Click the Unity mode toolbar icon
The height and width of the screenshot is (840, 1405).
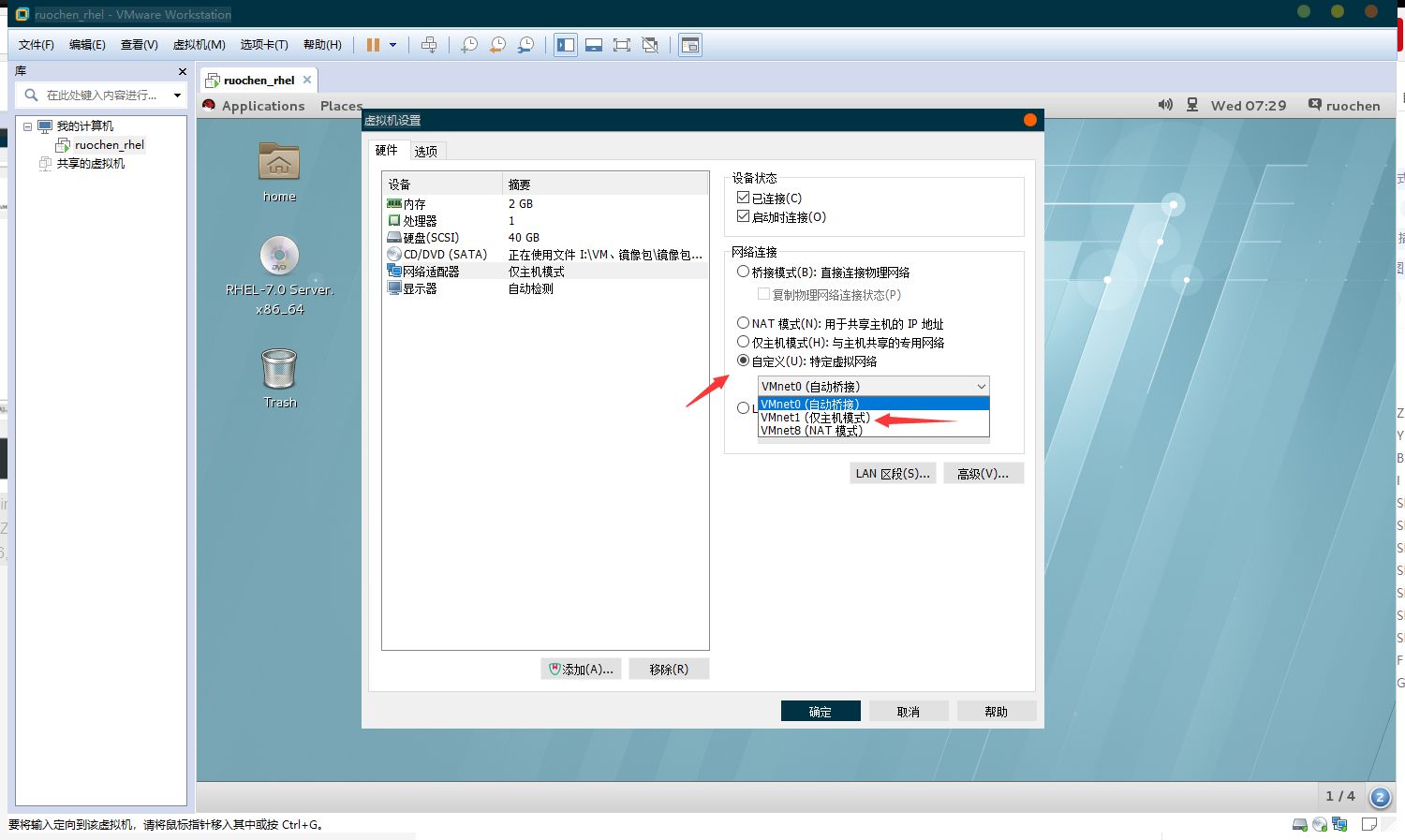[650, 45]
